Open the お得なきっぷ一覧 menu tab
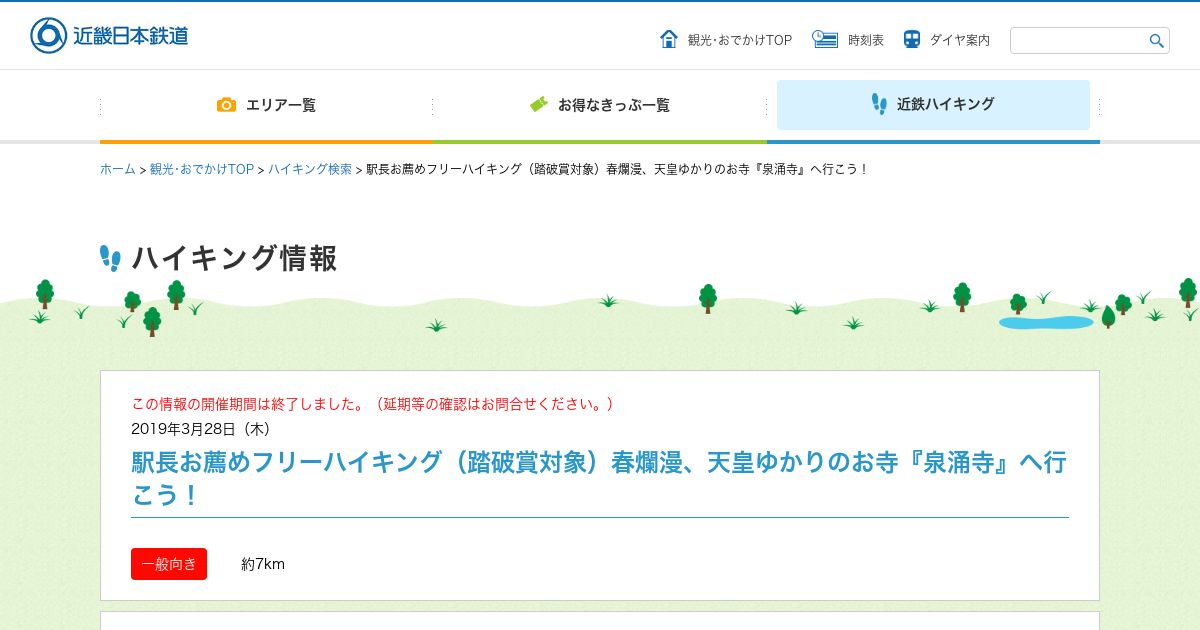This screenshot has height=630, width=1200. tap(600, 105)
